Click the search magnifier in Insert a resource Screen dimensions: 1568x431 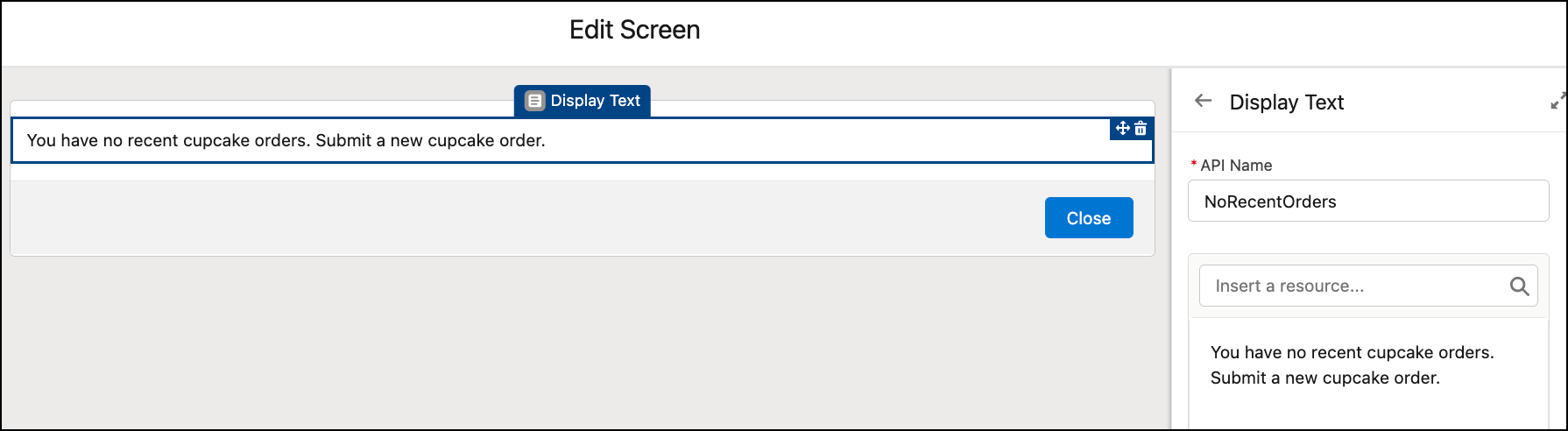(x=1519, y=286)
